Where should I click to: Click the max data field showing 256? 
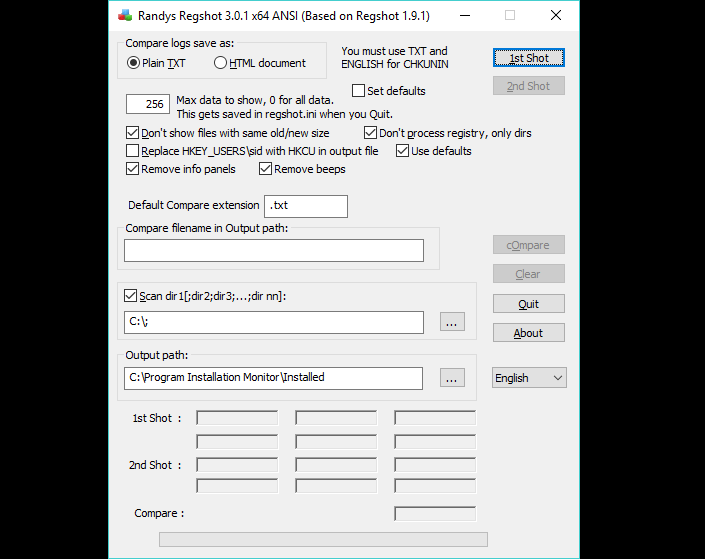pos(148,104)
